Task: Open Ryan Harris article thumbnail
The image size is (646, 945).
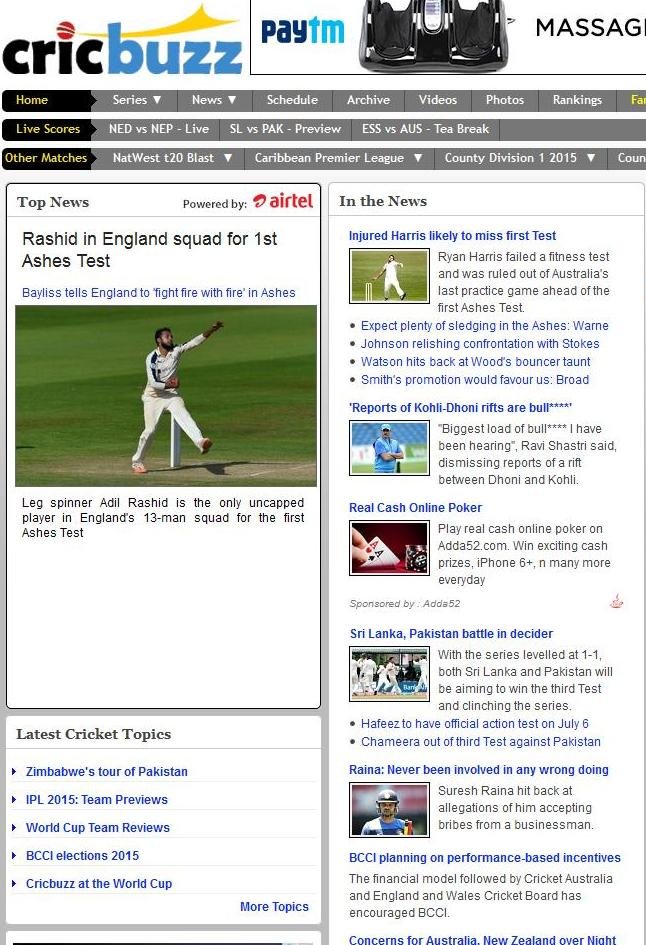Action: point(389,275)
